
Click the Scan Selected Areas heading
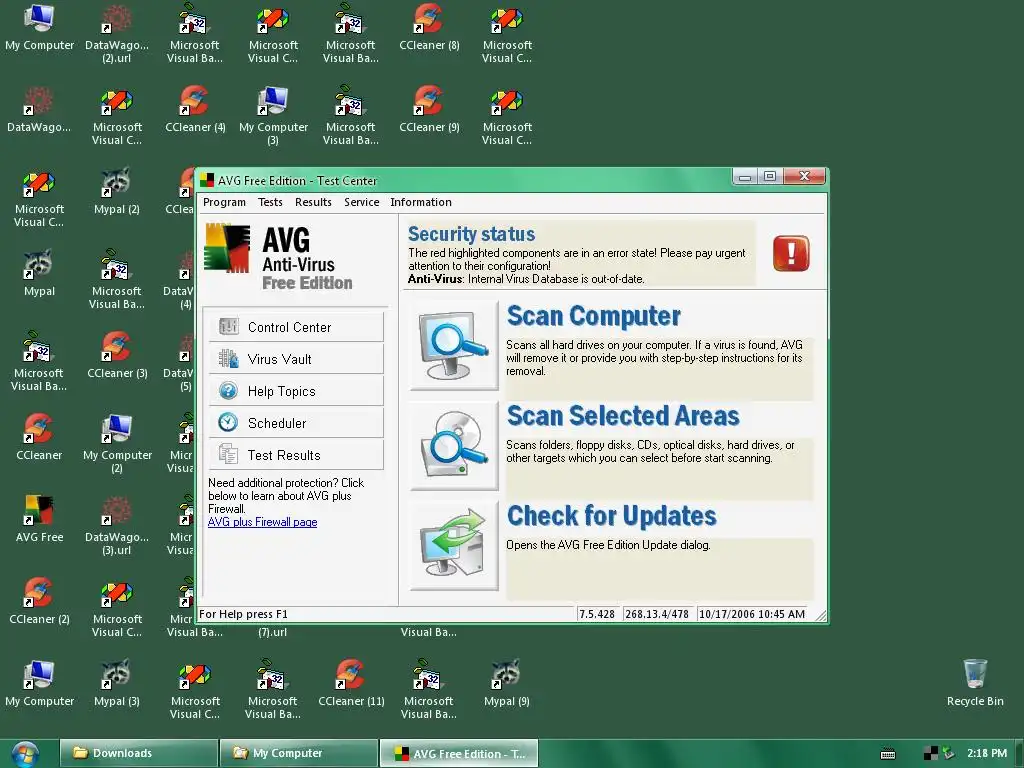[623, 416]
